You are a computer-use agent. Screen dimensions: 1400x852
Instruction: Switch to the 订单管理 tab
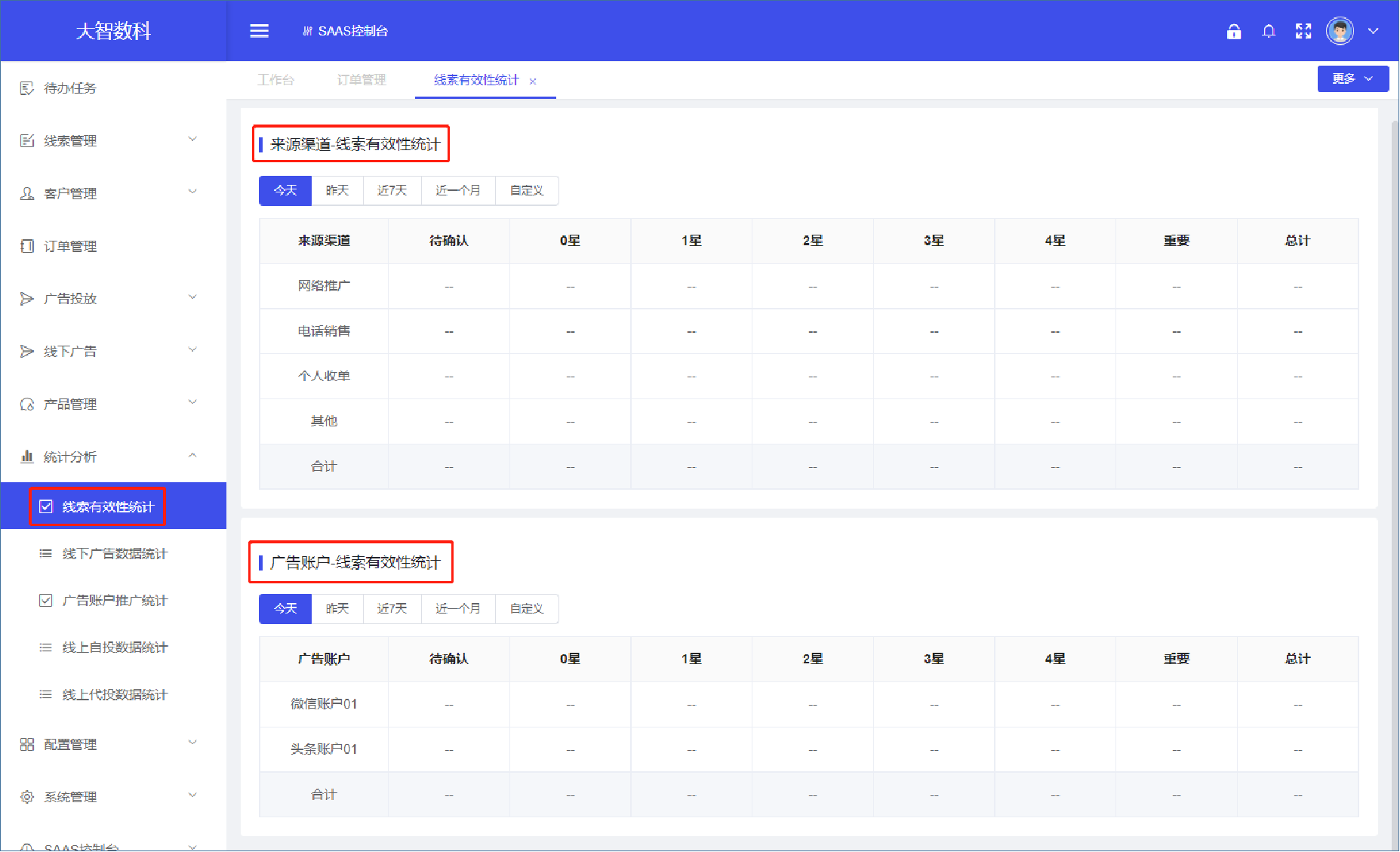click(362, 80)
